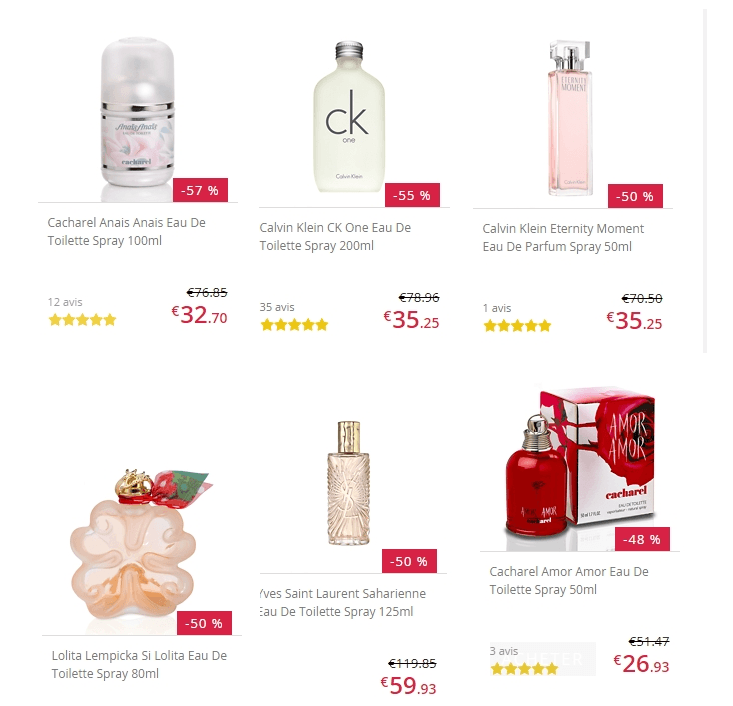
Task: Click the star rating under 12 avis
Action: [82, 320]
